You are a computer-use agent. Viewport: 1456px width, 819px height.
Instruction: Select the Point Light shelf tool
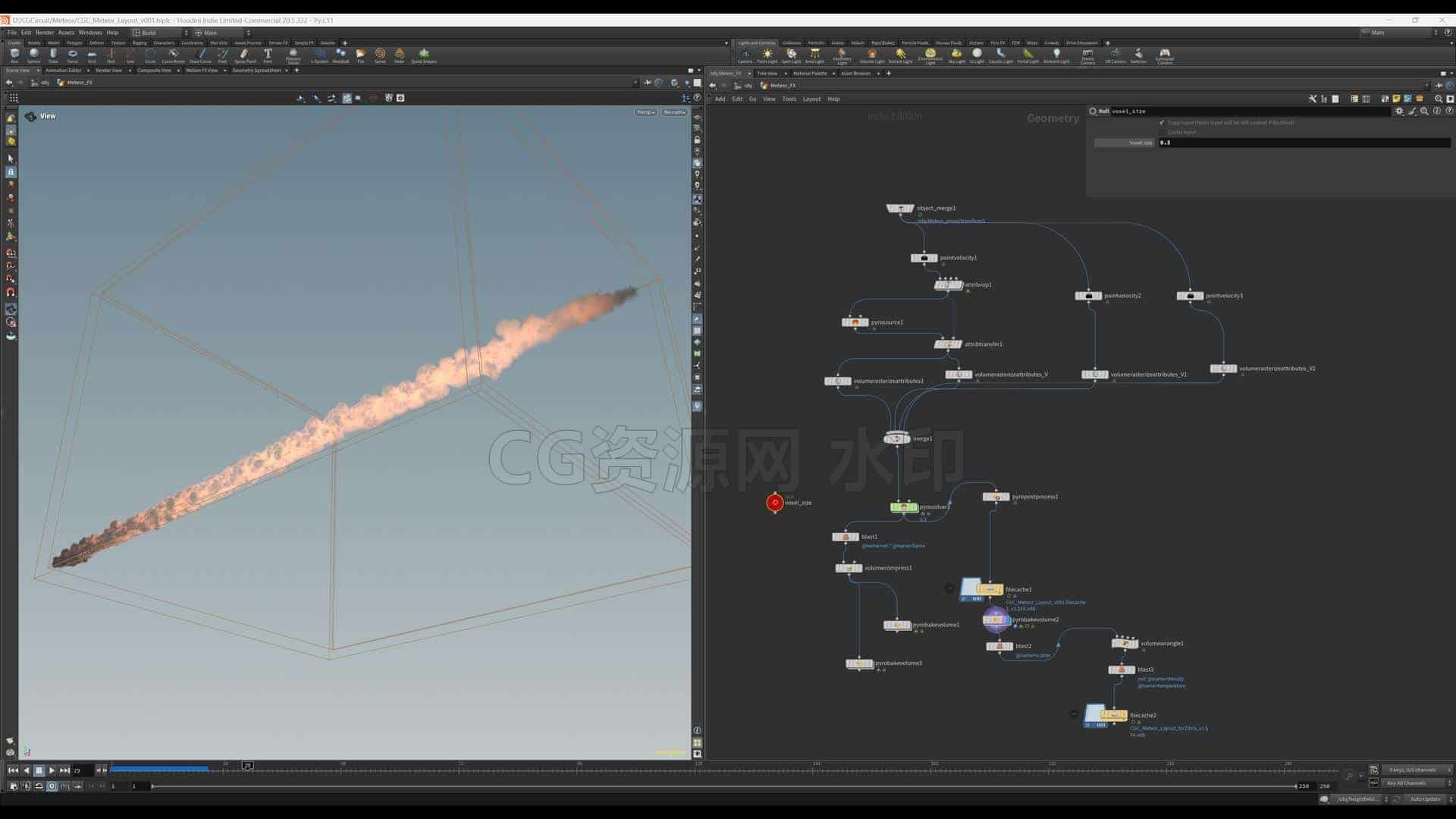767,55
